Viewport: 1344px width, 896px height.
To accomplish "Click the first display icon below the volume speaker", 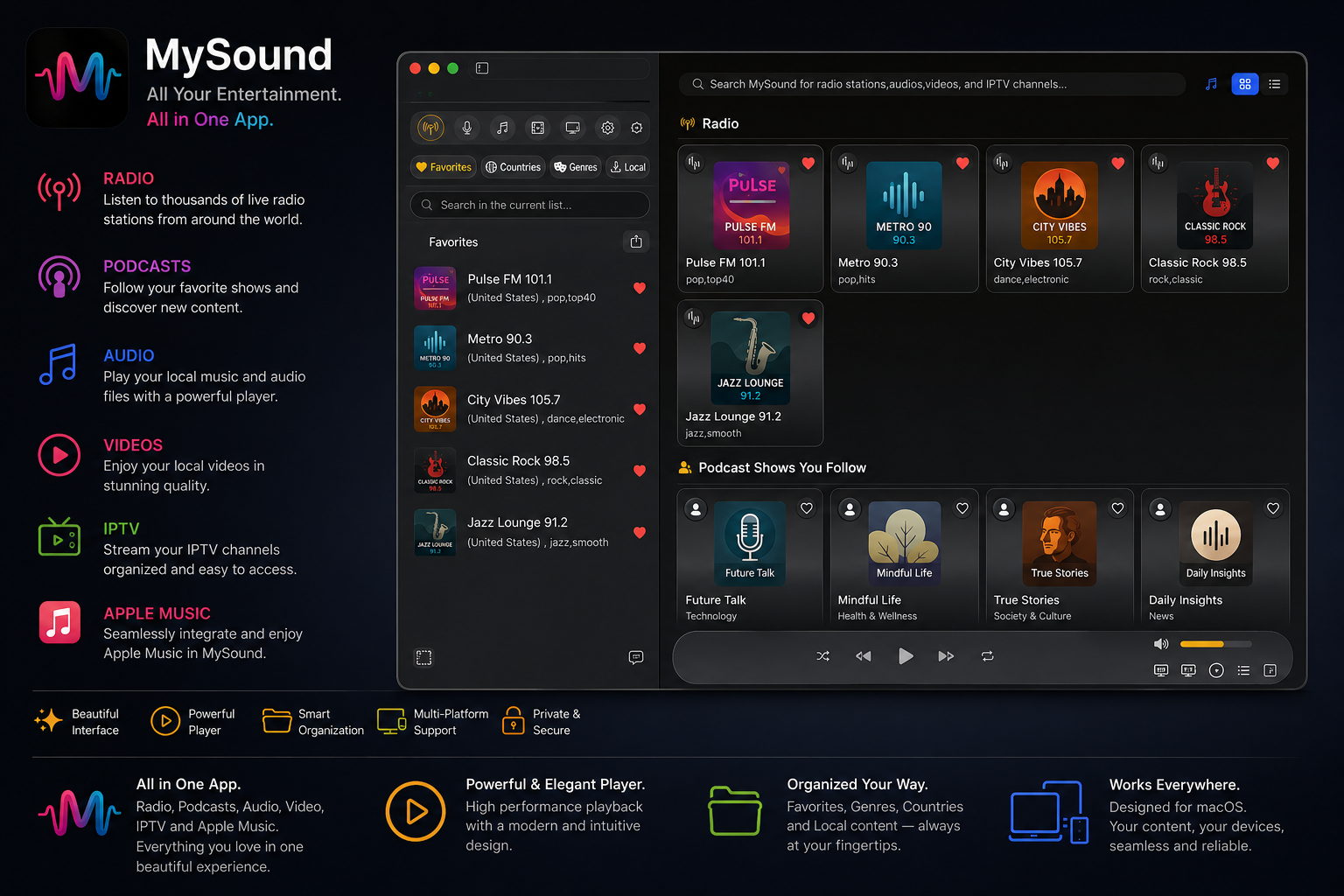I will (x=1161, y=670).
